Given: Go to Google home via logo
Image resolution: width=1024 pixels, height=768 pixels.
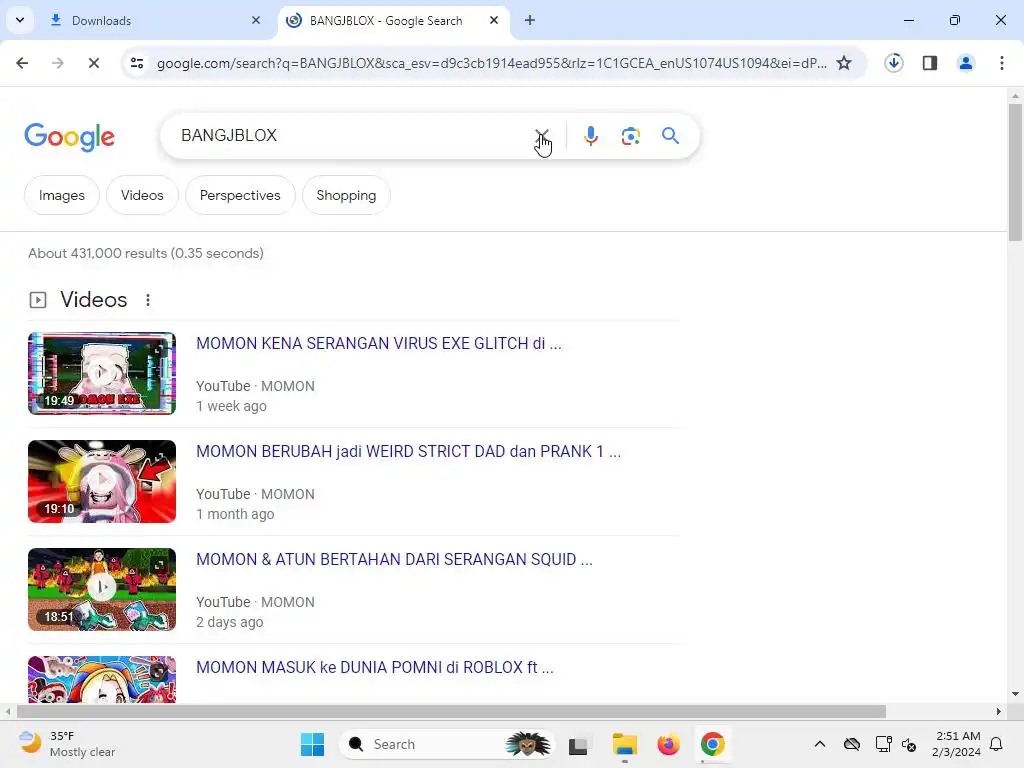Looking at the screenshot, I should (69, 137).
